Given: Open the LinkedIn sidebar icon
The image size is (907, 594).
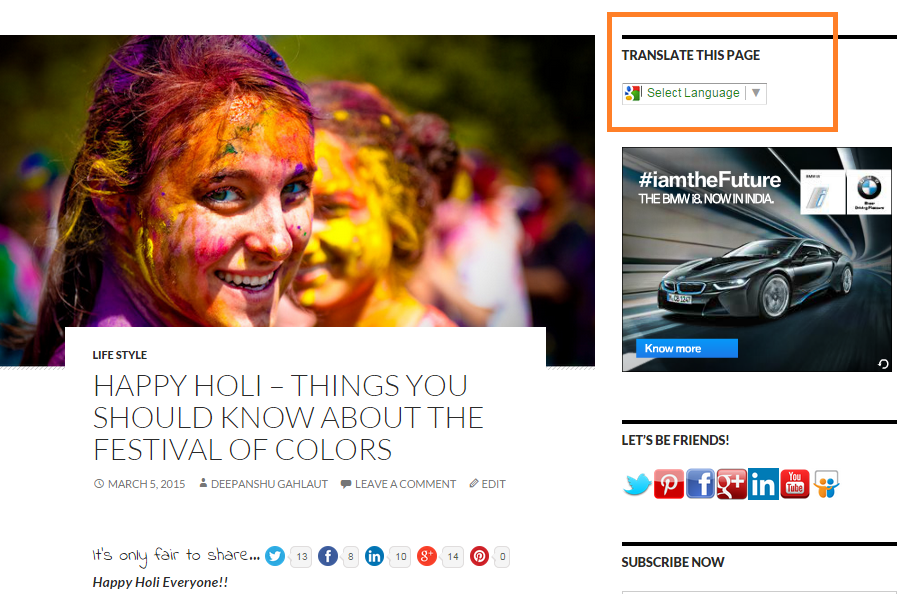Looking at the screenshot, I should click(x=763, y=484).
